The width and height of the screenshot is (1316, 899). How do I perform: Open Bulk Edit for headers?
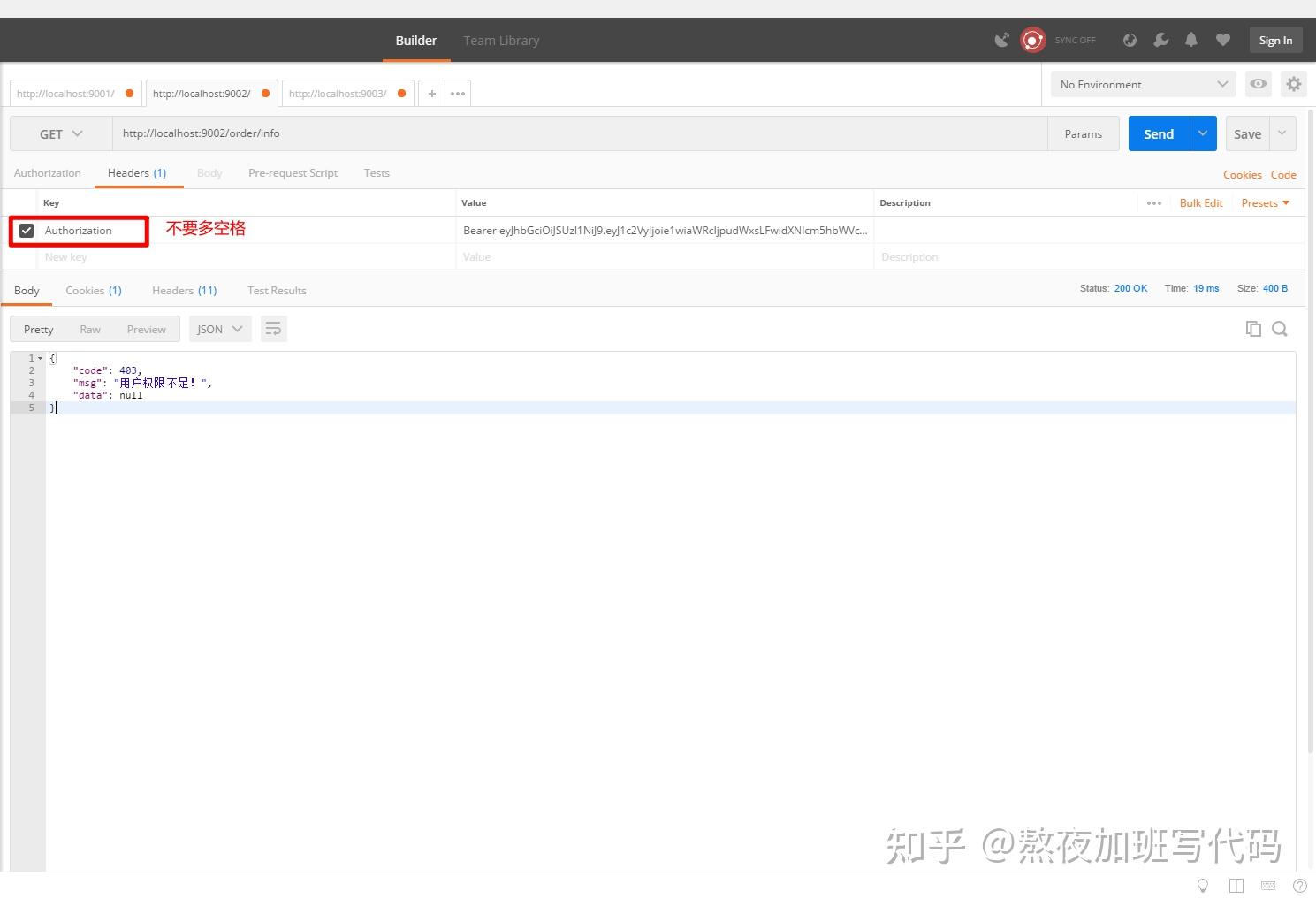coord(1200,202)
